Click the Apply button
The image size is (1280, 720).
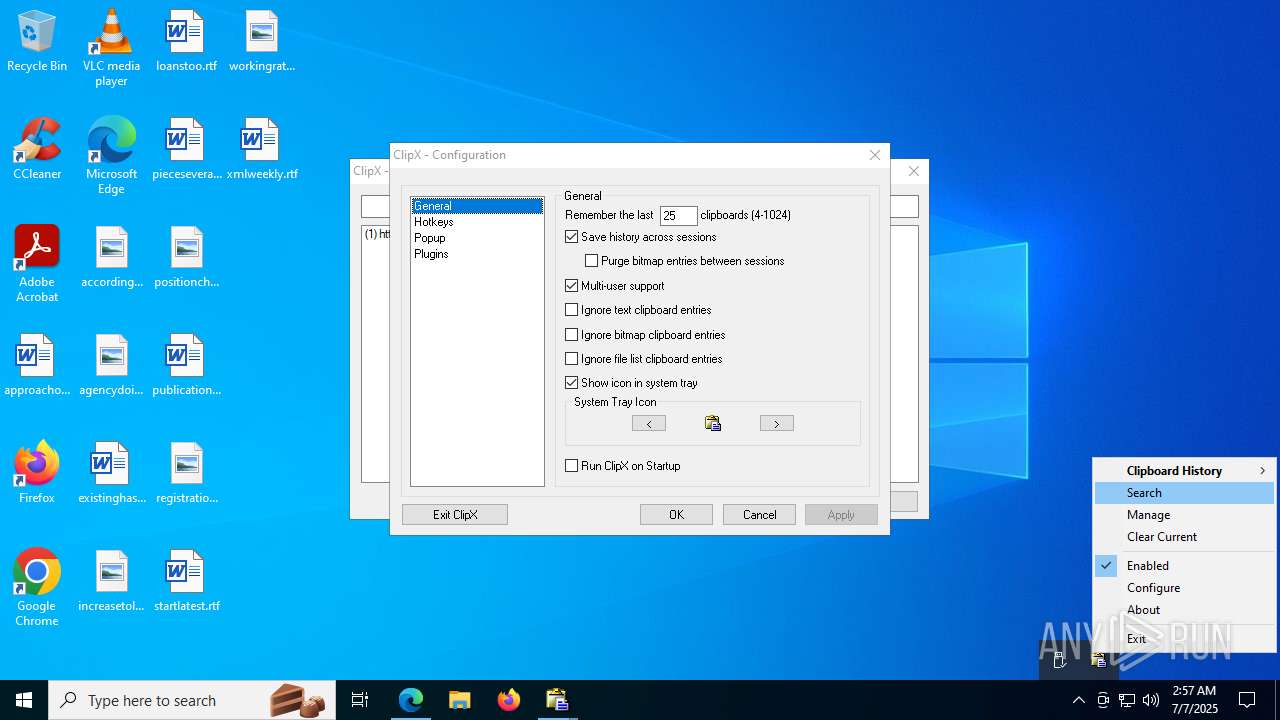click(841, 515)
